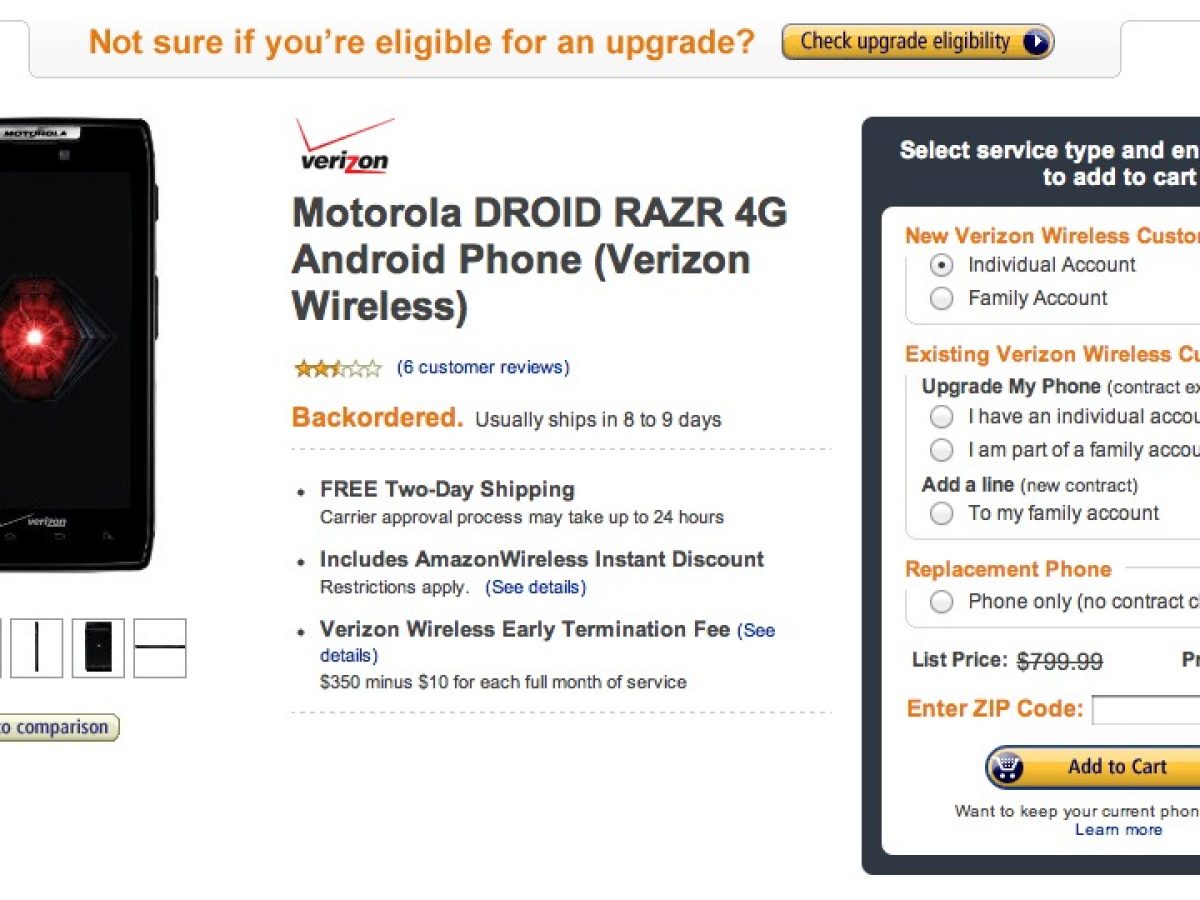Click the Verizon logo
Viewport: 1200px width, 900px height.
pyautogui.click(x=344, y=146)
